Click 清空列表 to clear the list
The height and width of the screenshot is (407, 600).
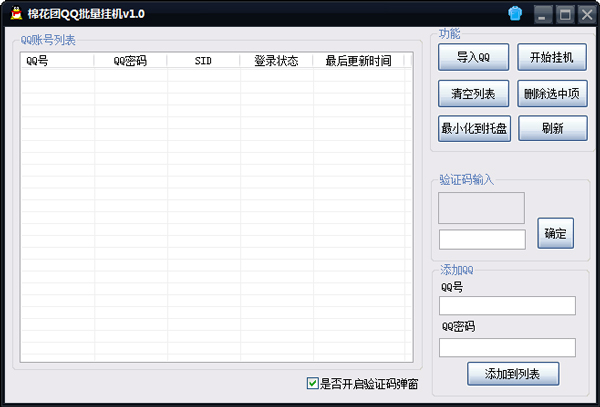pos(473,94)
